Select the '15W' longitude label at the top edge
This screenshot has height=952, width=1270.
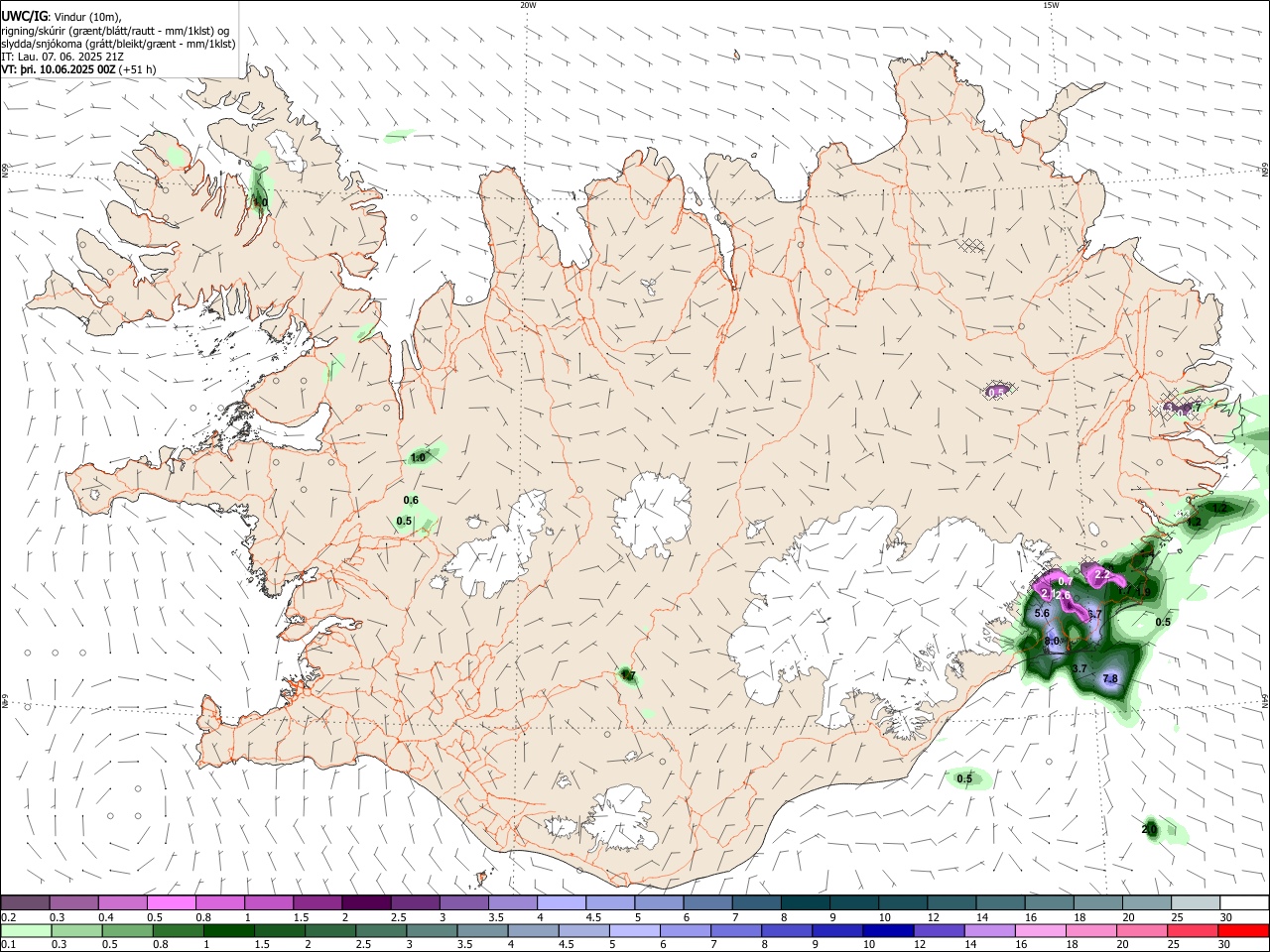(x=1051, y=5)
